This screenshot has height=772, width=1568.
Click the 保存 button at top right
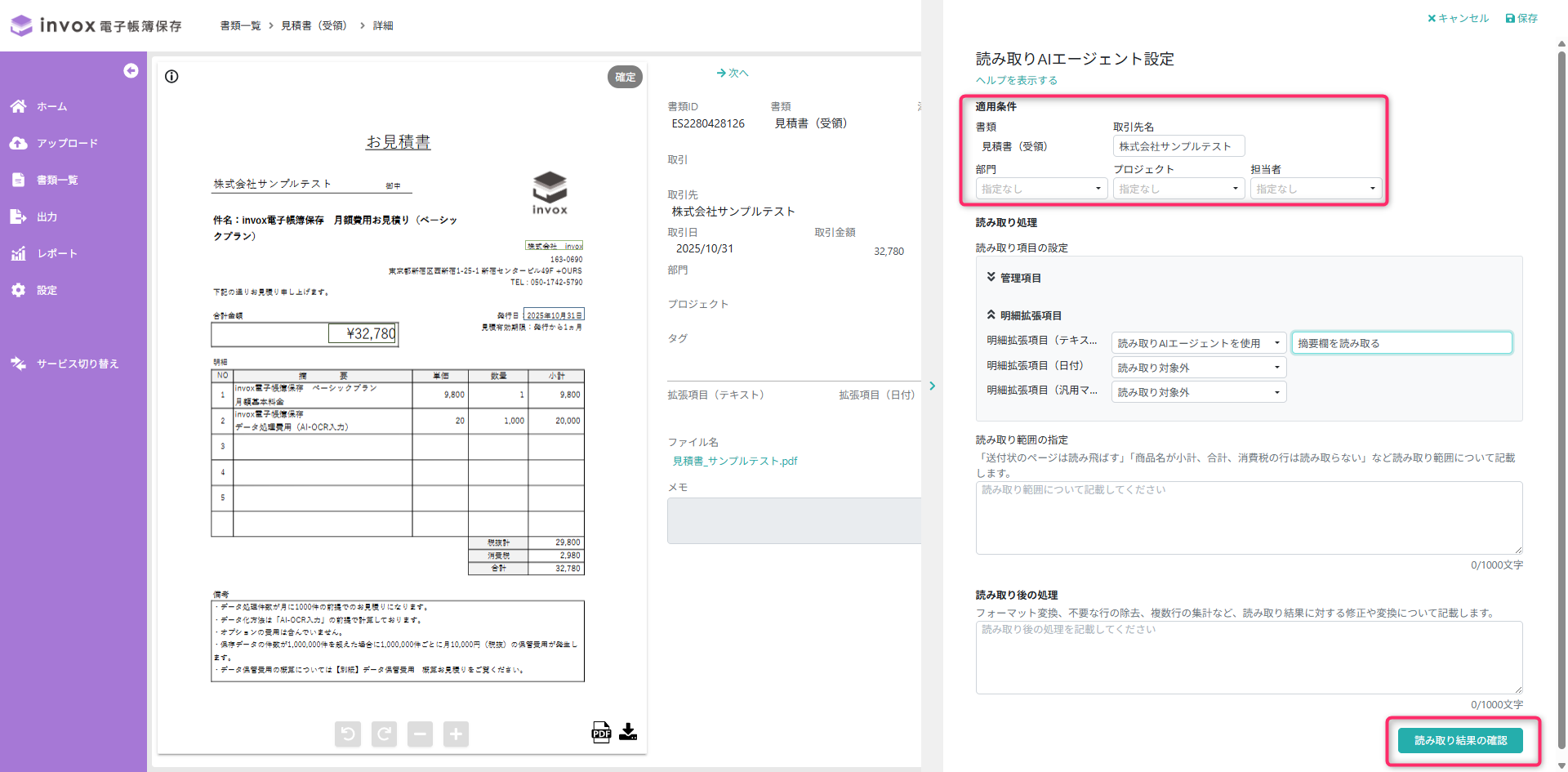coord(1521,18)
